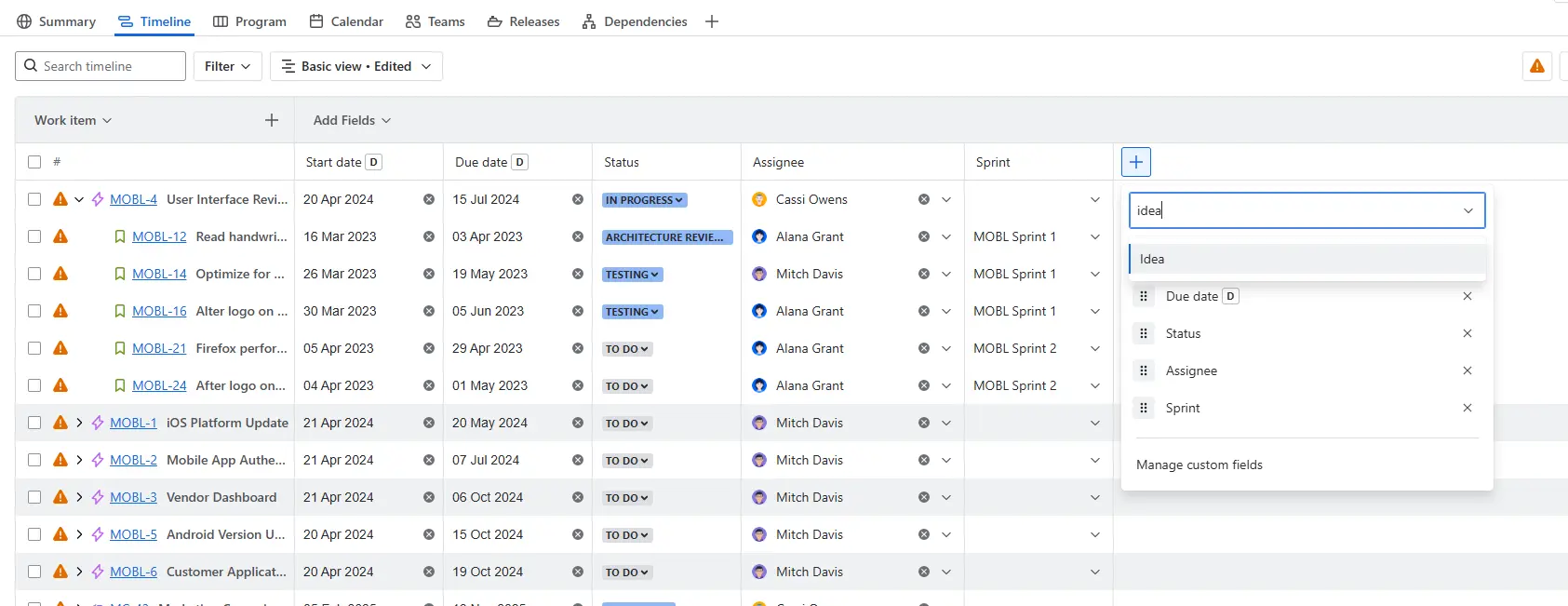Image resolution: width=1568 pixels, height=606 pixels.
Task: Expand the MOBL-1 iOS Platform Update epic
Action: click(x=79, y=423)
